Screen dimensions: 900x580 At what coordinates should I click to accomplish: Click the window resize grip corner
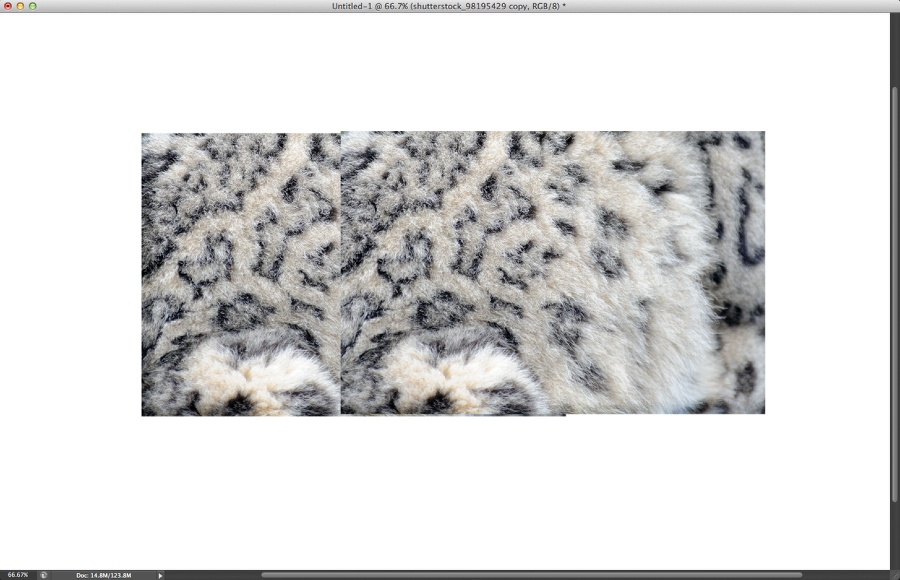coord(894,575)
